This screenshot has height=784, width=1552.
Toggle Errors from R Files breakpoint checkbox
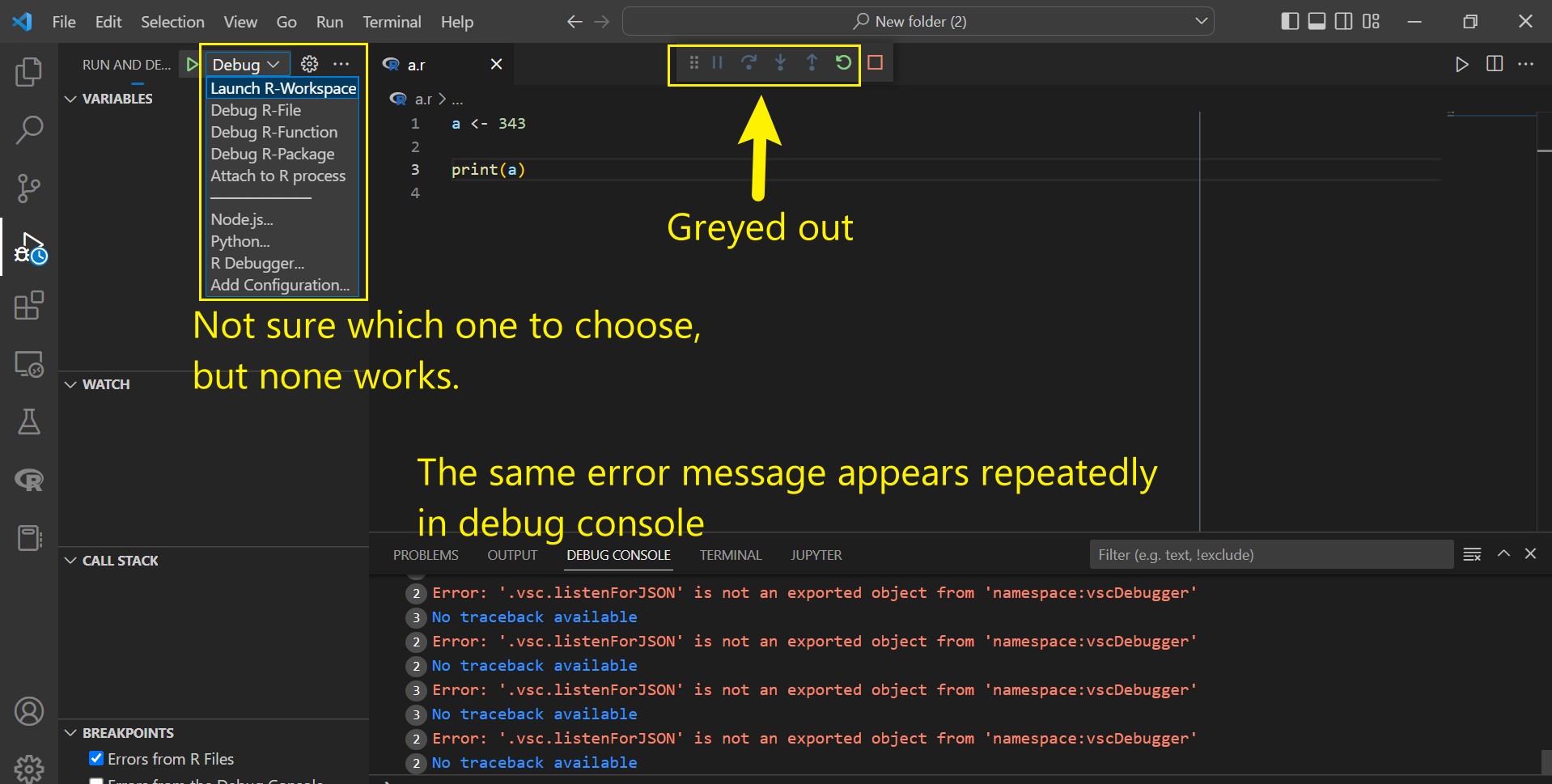tap(96, 758)
